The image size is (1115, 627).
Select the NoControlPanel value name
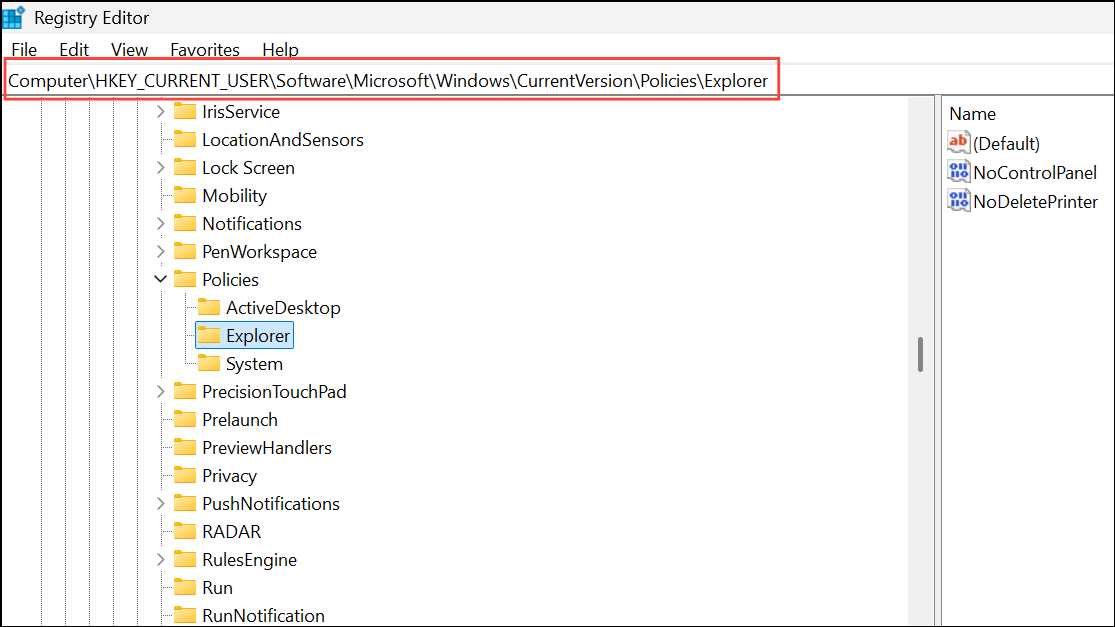pos(1035,173)
